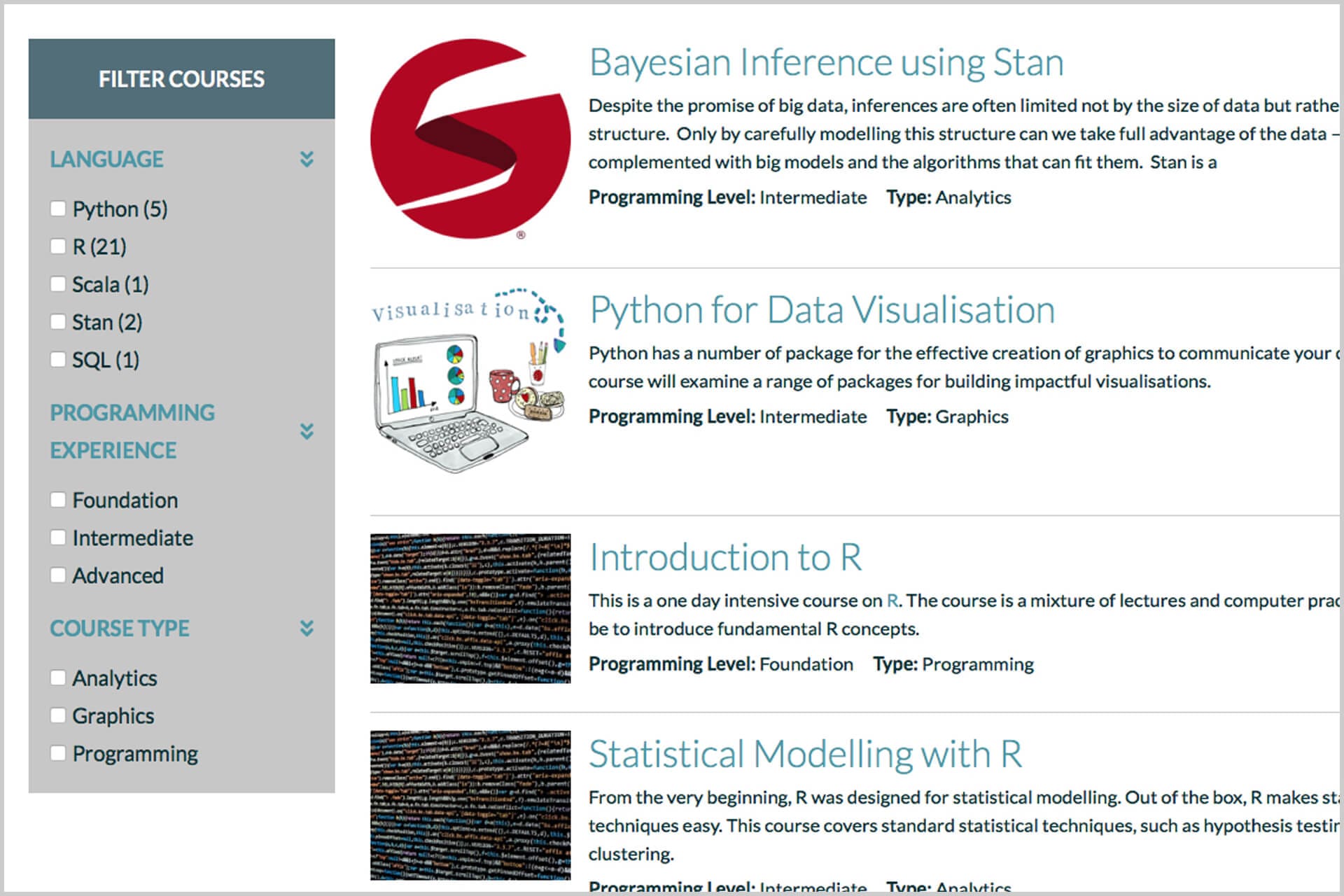Collapse the PROGRAMMING EXPERIENCE section chevron

pyautogui.click(x=306, y=432)
